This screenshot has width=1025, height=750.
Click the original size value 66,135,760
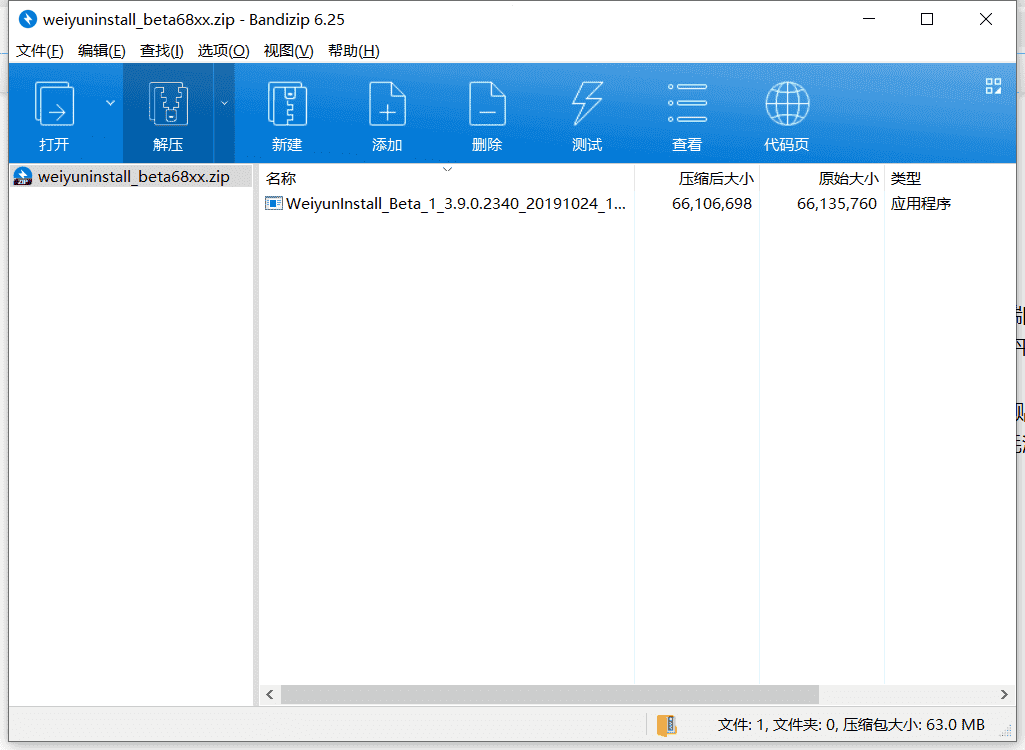click(837, 203)
